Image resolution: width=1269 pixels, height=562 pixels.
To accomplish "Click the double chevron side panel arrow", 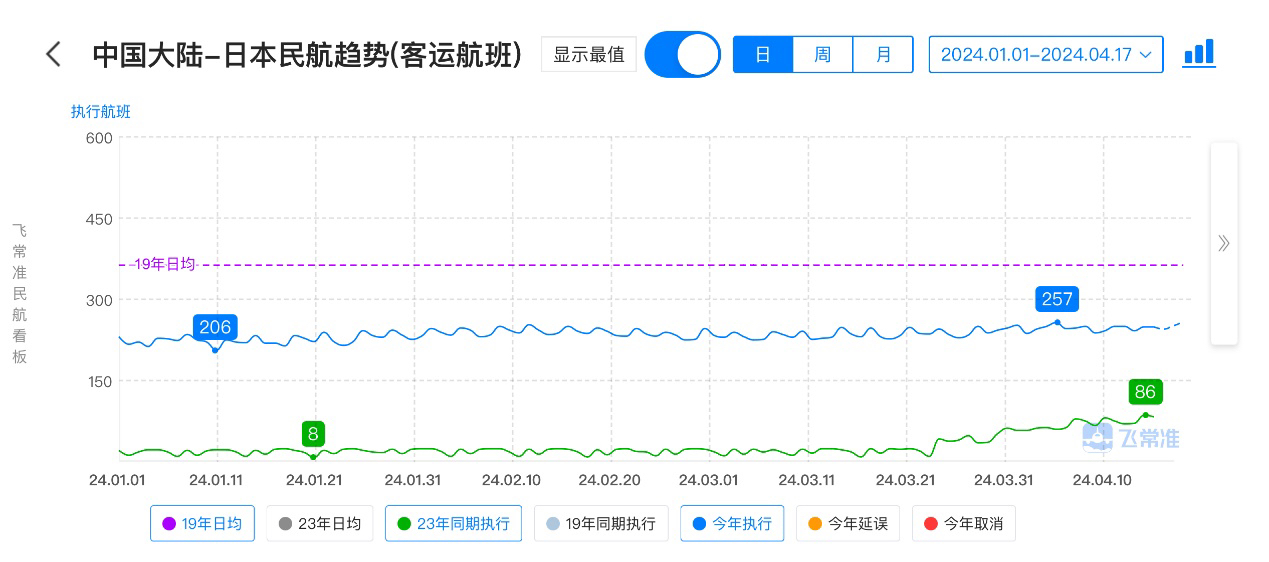I will tap(1223, 243).
